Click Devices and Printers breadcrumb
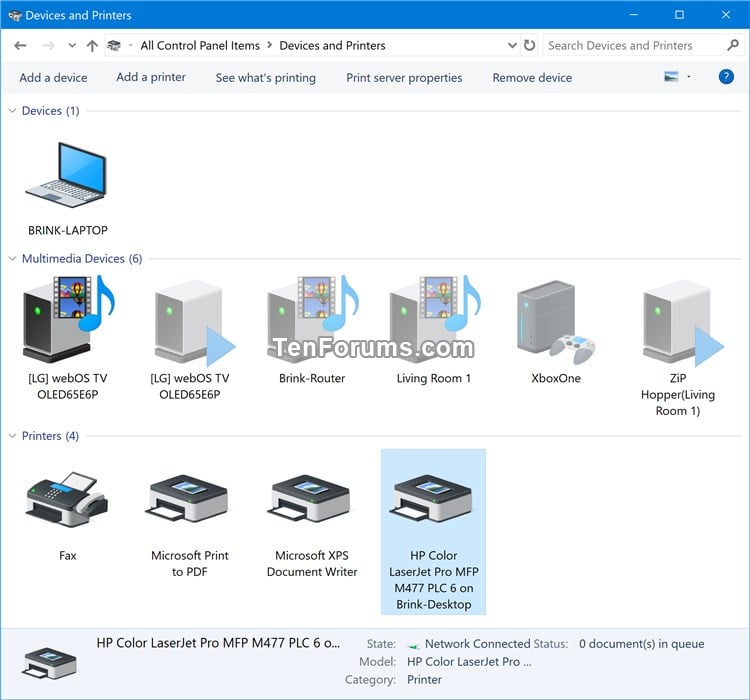 [x=332, y=45]
